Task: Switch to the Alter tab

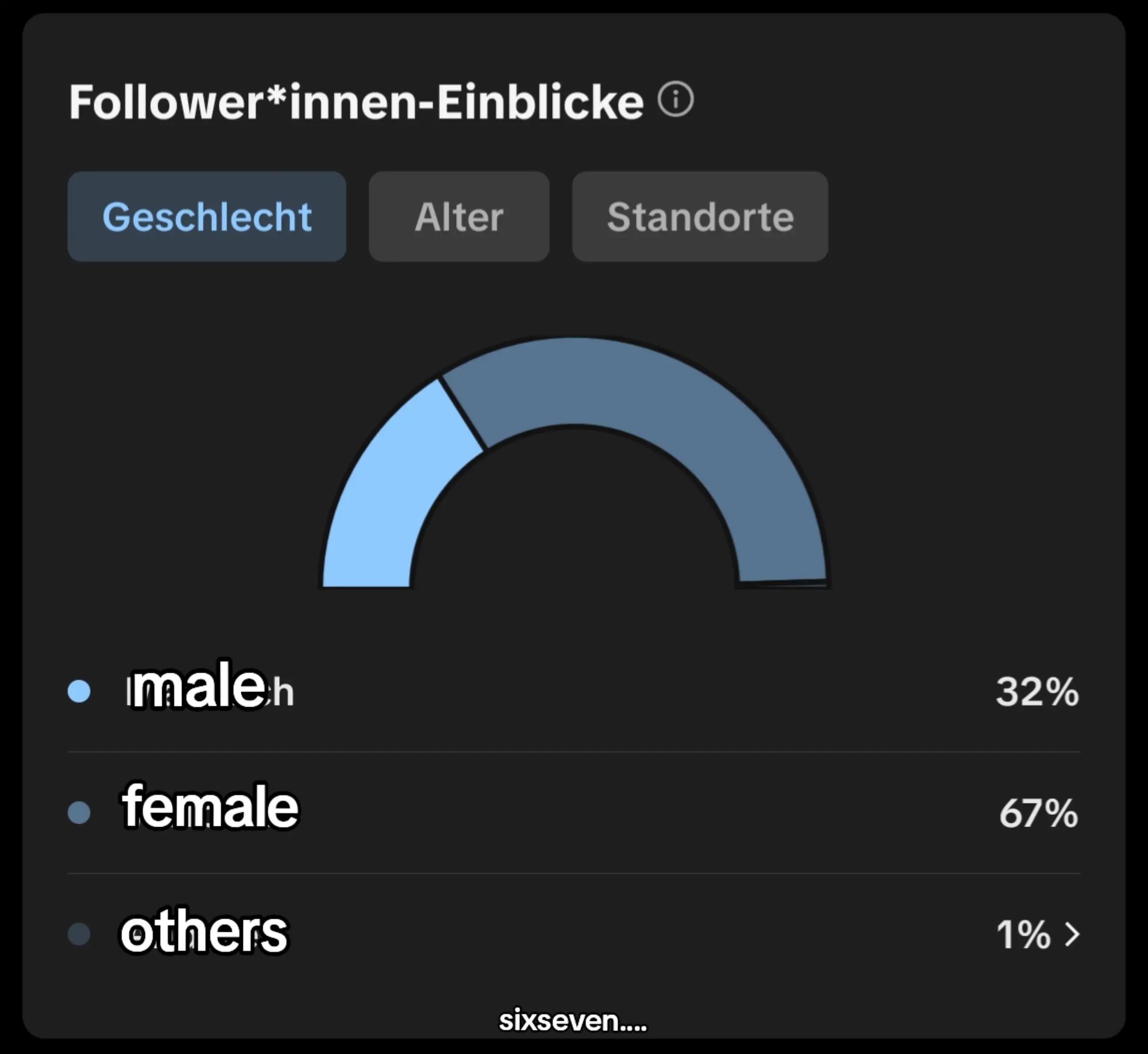Action: click(459, 217)
